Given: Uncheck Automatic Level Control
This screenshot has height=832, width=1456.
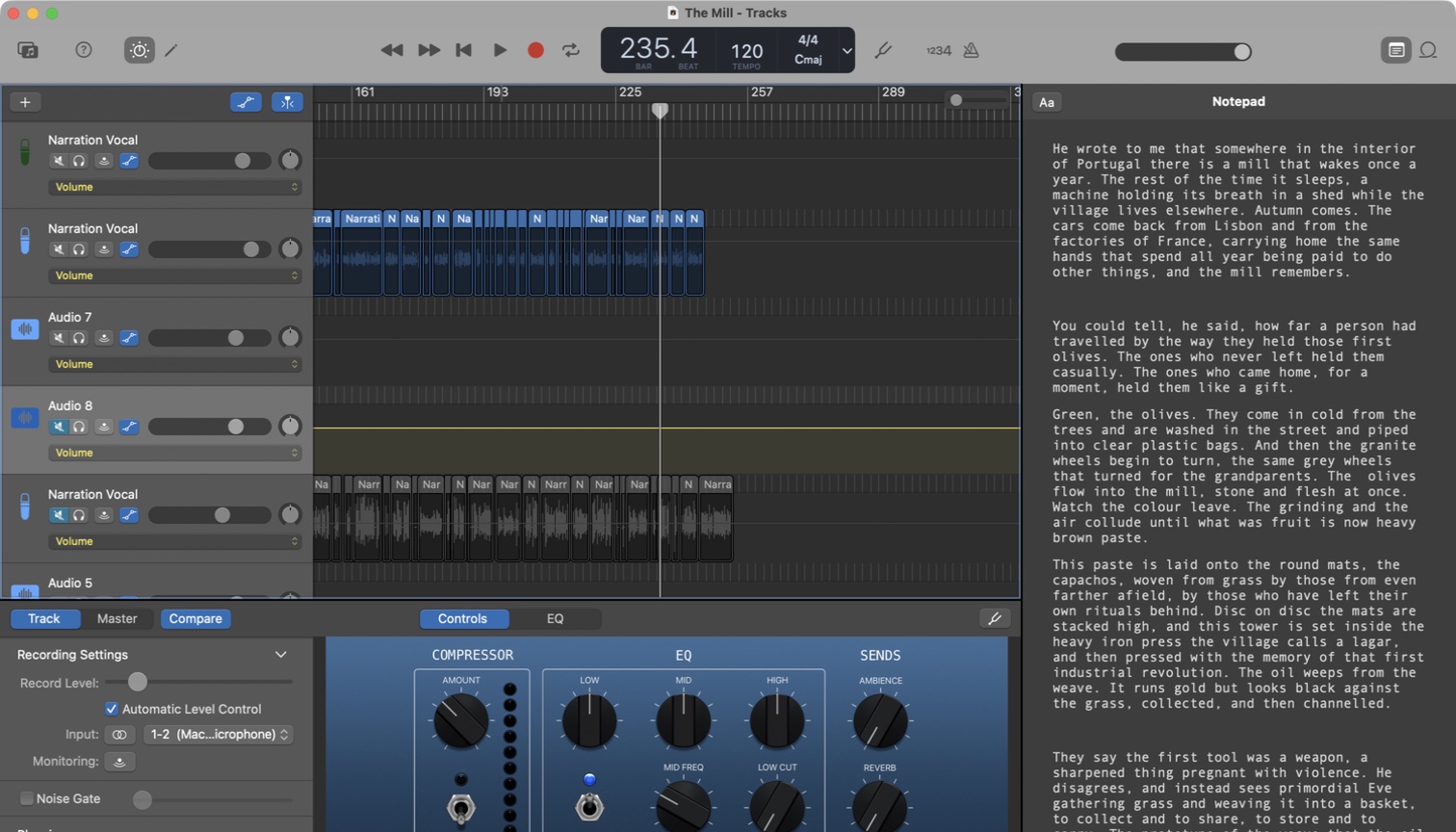Looking at the screenshot, I should click(112, 709).
